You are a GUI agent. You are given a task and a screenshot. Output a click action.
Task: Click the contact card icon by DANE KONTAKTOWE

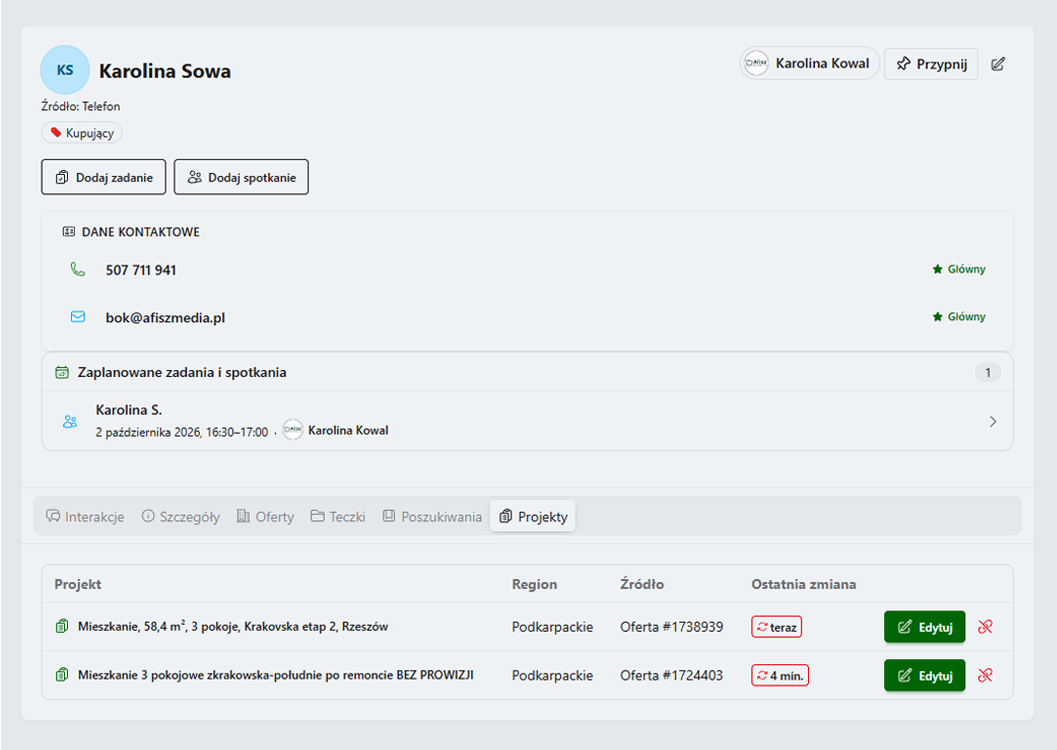pyautogui.click(x=69, y=232)
